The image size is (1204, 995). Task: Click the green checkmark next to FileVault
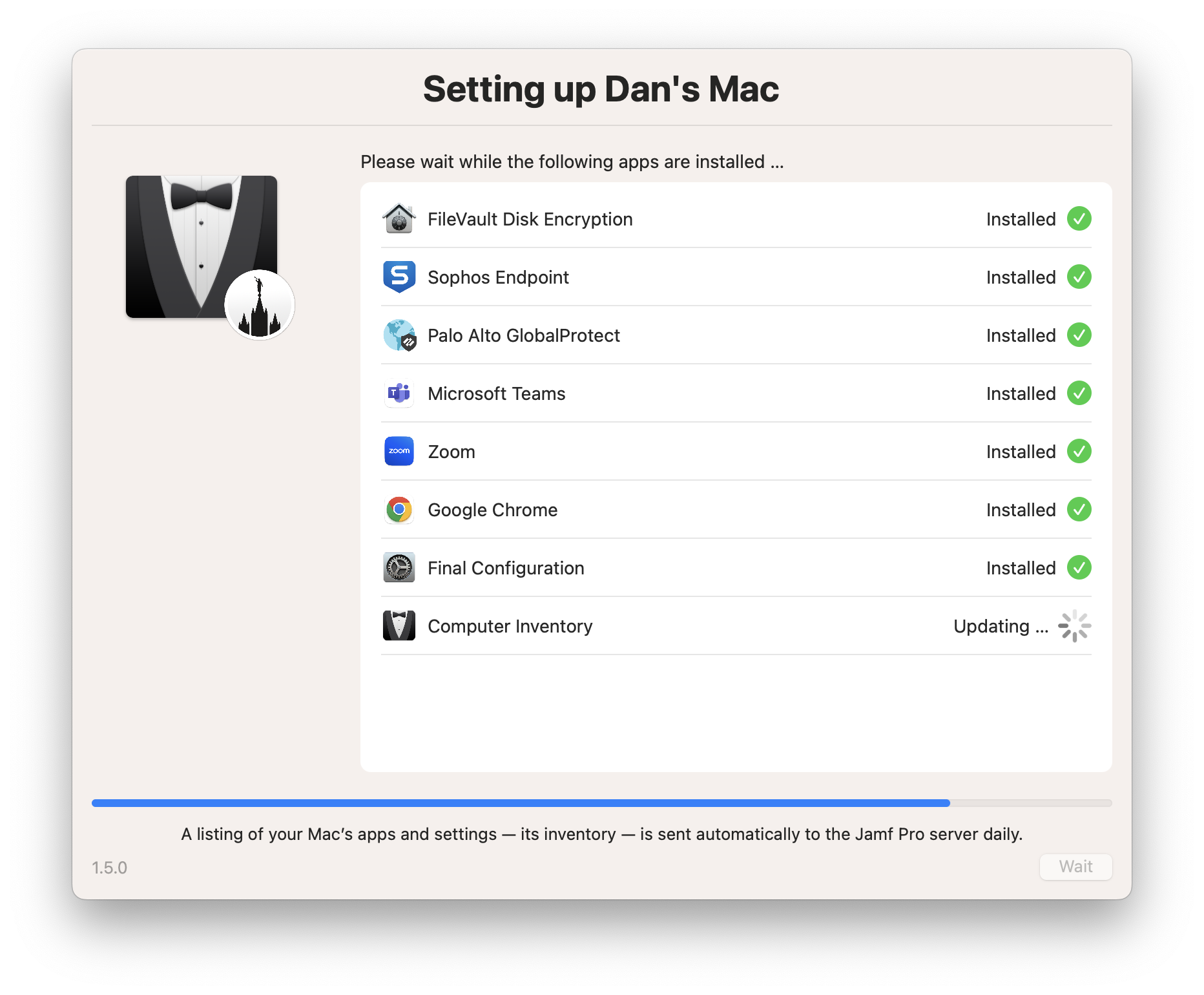click(x=1079, y=219)
